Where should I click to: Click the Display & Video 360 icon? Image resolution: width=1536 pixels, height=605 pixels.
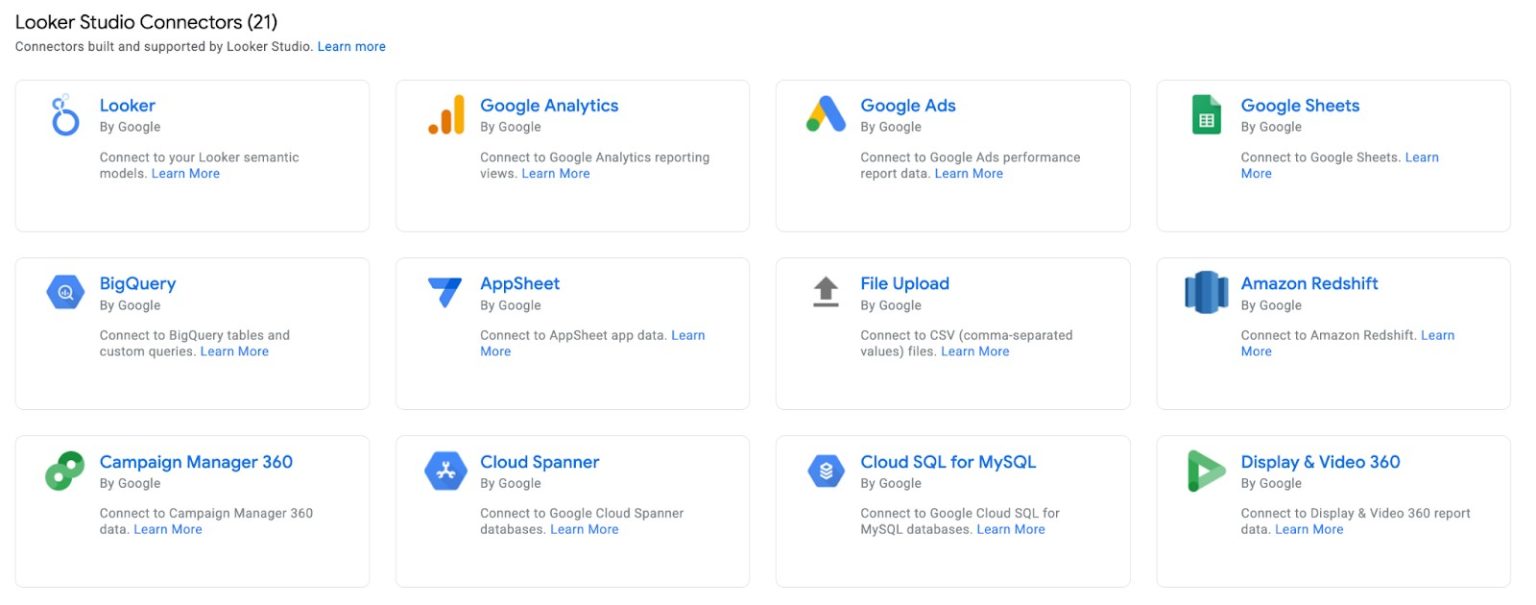[x=1206, y=471]
